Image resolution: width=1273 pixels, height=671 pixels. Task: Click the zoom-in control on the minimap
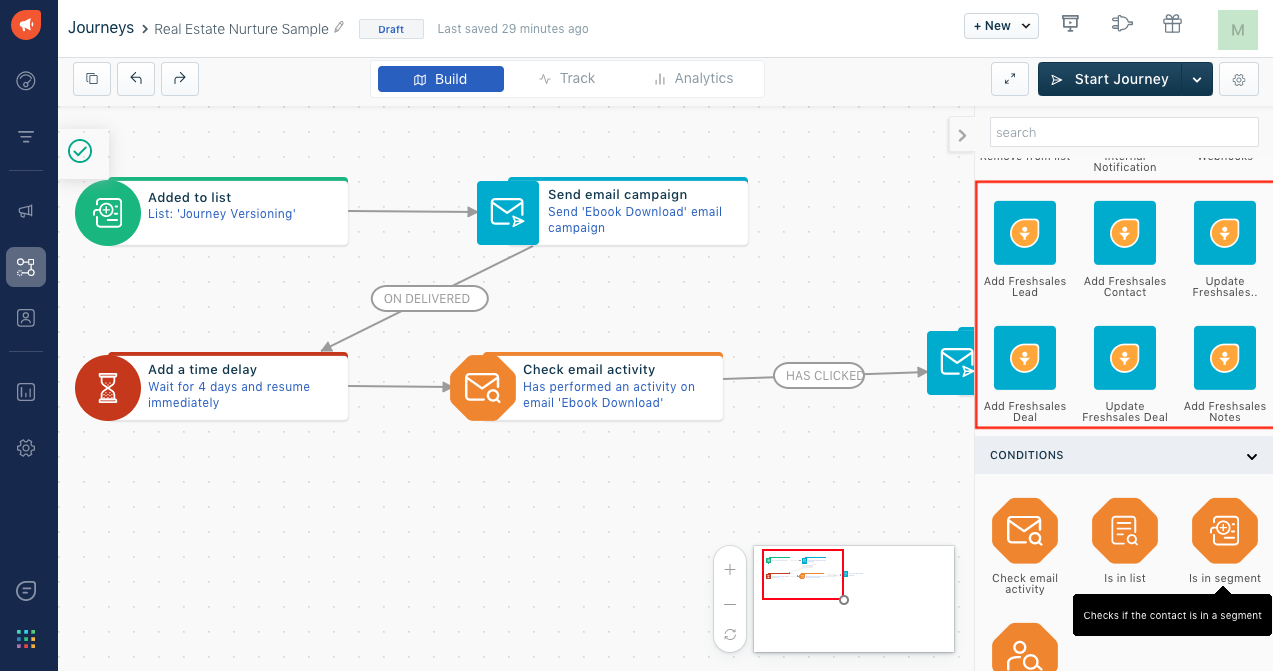coord(730,569)
